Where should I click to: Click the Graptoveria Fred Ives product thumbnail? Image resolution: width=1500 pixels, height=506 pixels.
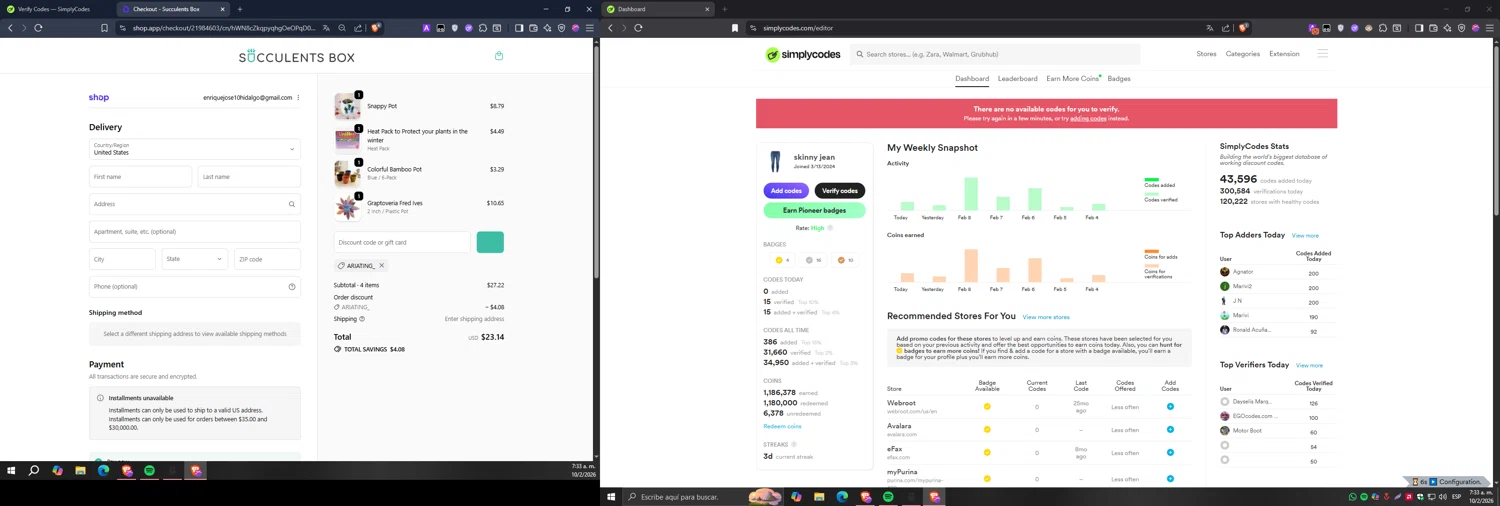pos(347,207)
